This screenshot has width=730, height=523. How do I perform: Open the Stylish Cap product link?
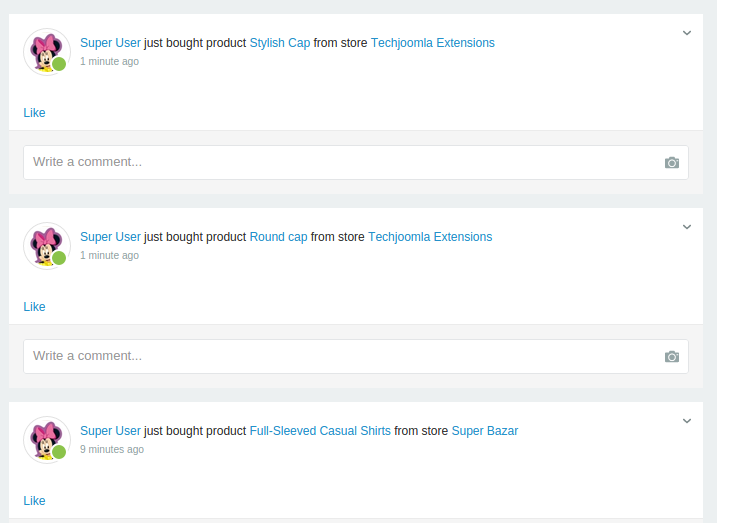279,43
